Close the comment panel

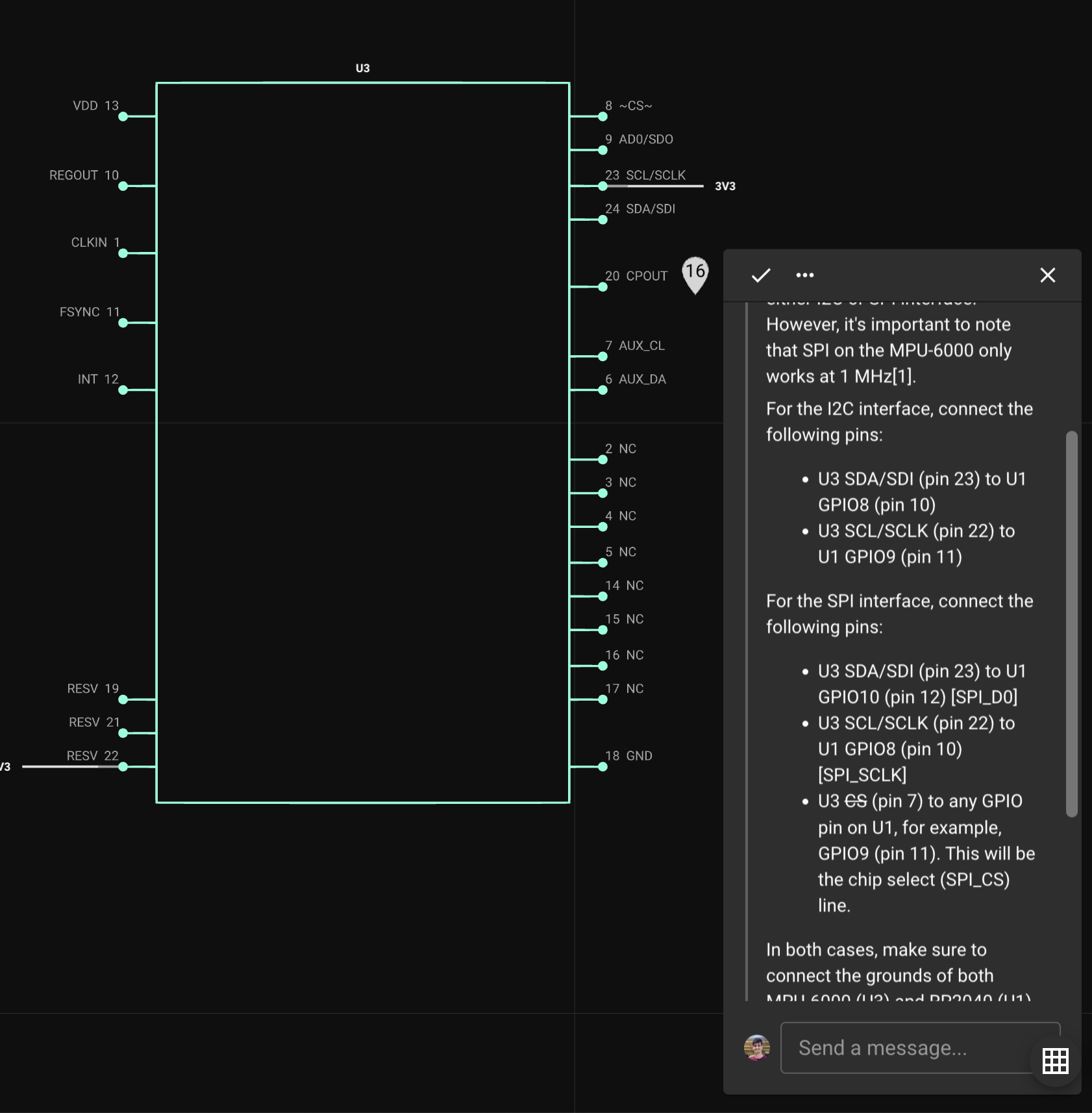point(1048,275)
